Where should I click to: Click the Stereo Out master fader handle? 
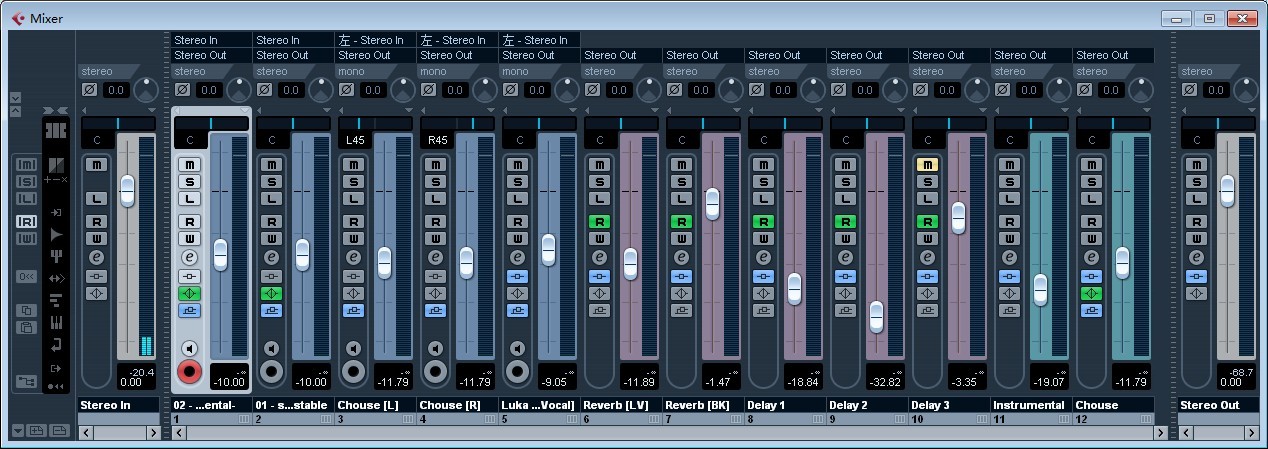point(1226,190)
